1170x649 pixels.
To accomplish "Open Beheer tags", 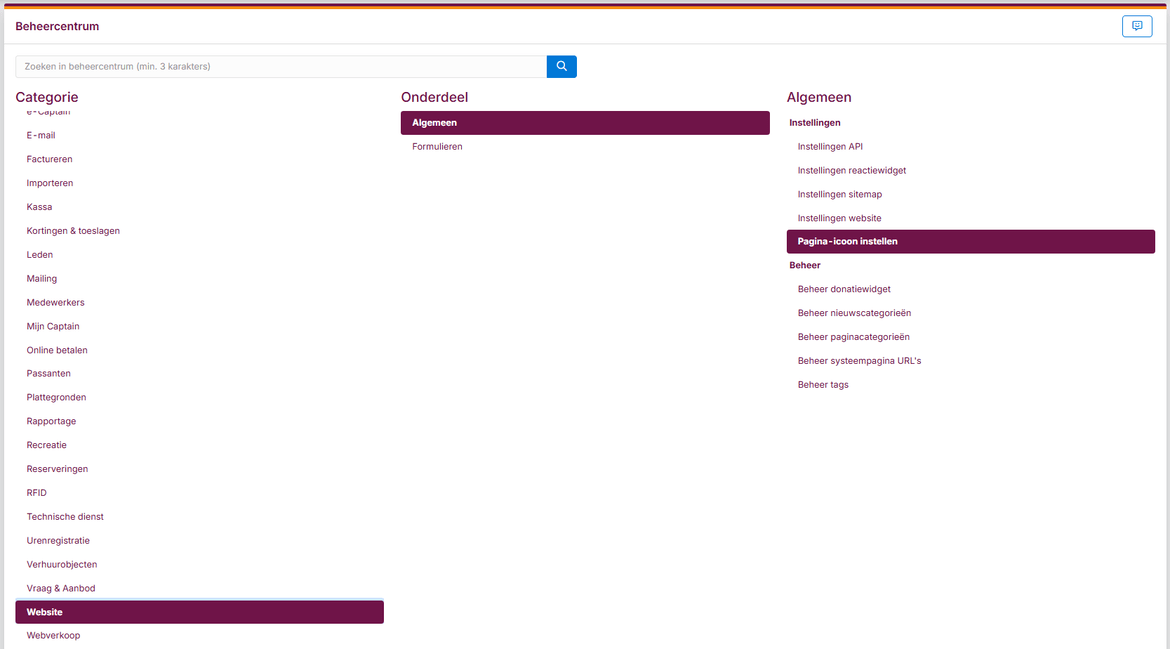I will coord(823,385).
